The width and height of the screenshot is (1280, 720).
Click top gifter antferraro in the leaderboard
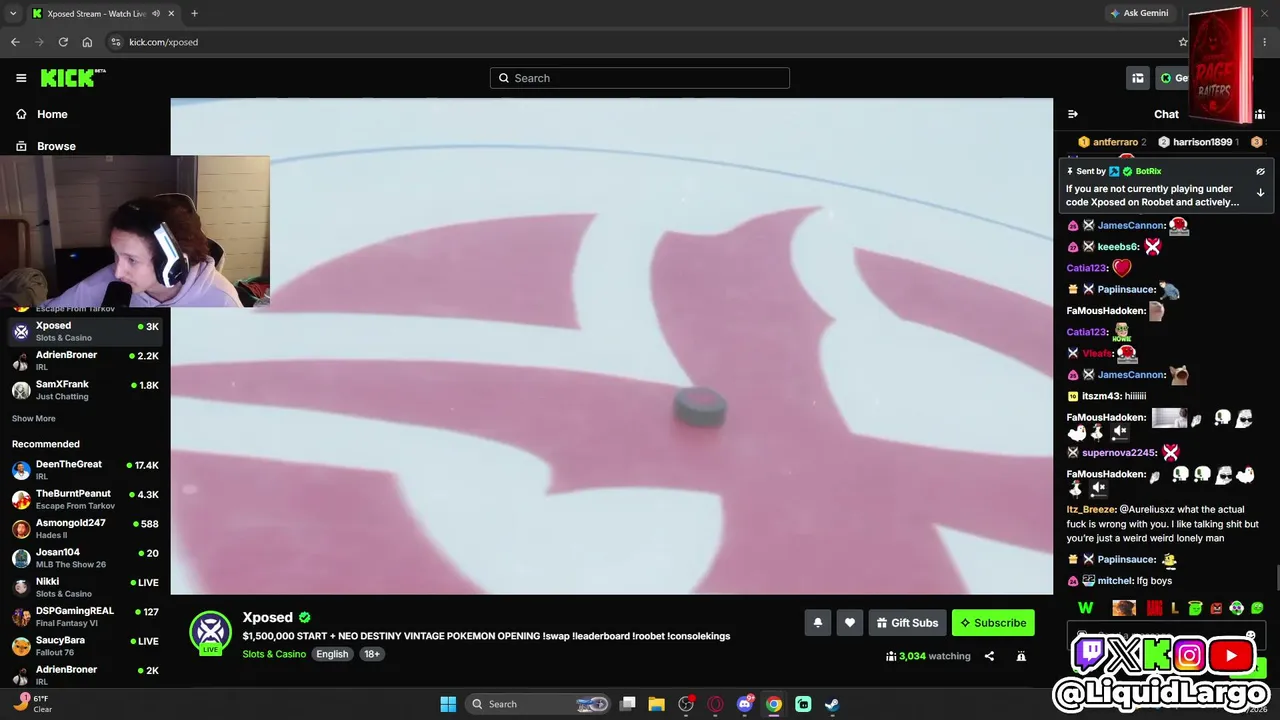1115,142
